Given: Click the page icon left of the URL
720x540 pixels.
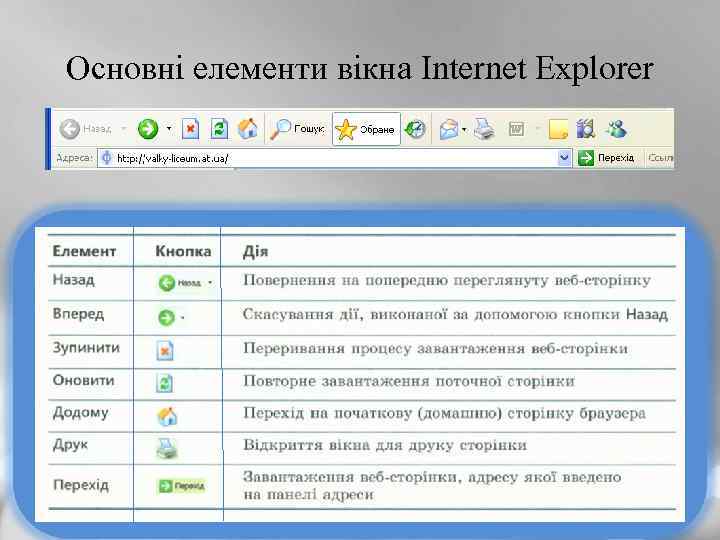Looking at the screenshot, I should [107, 158].
